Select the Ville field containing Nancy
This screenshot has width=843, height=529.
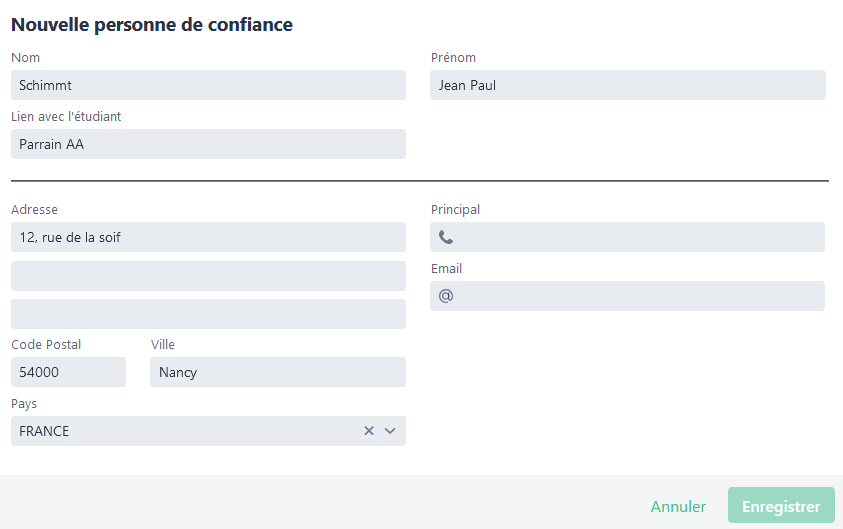tap(278, 372)
